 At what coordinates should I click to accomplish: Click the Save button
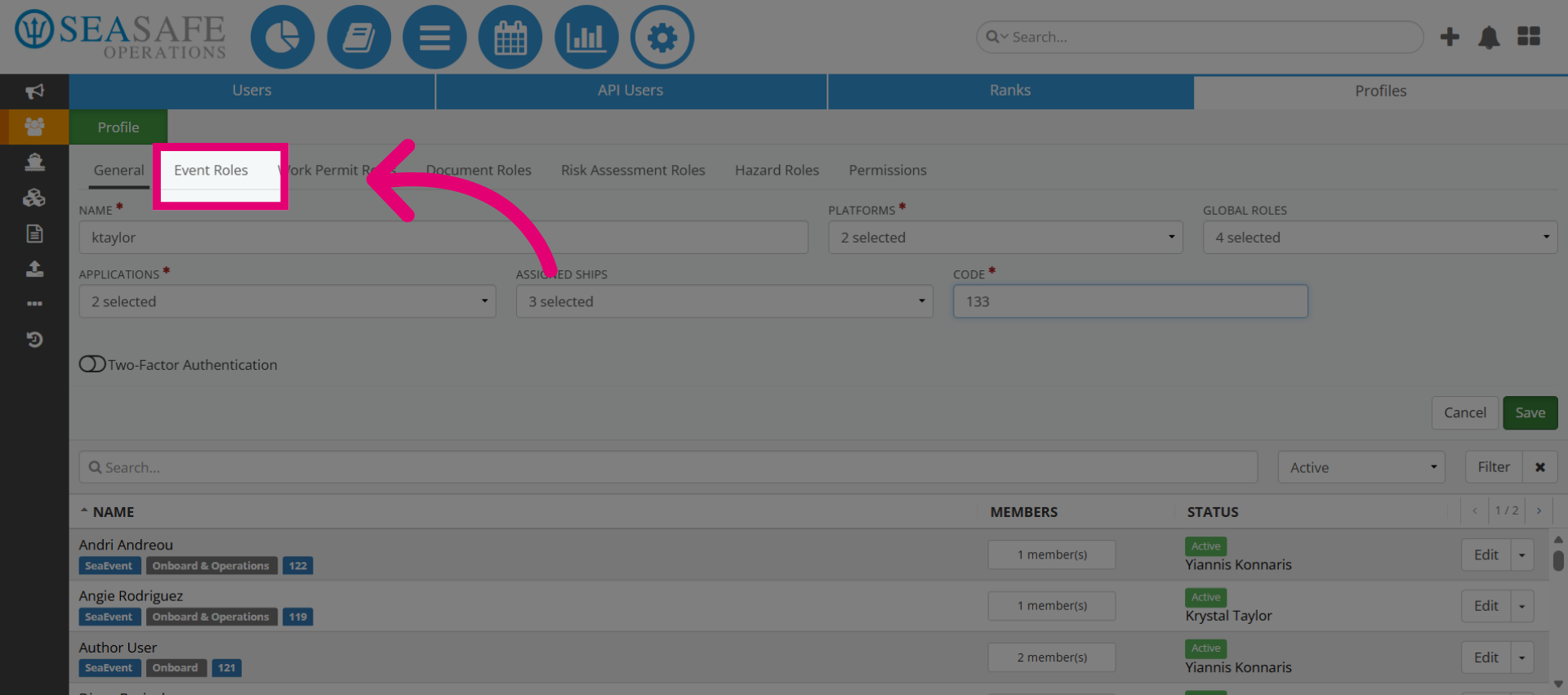point(1530,412)
